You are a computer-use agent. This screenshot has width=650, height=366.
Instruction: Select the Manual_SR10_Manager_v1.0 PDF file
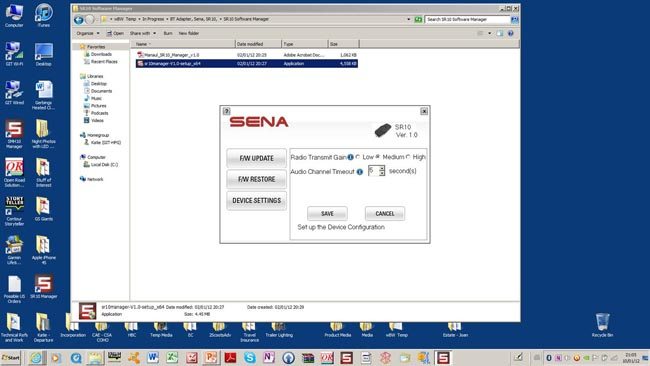[x=247, y=55]
